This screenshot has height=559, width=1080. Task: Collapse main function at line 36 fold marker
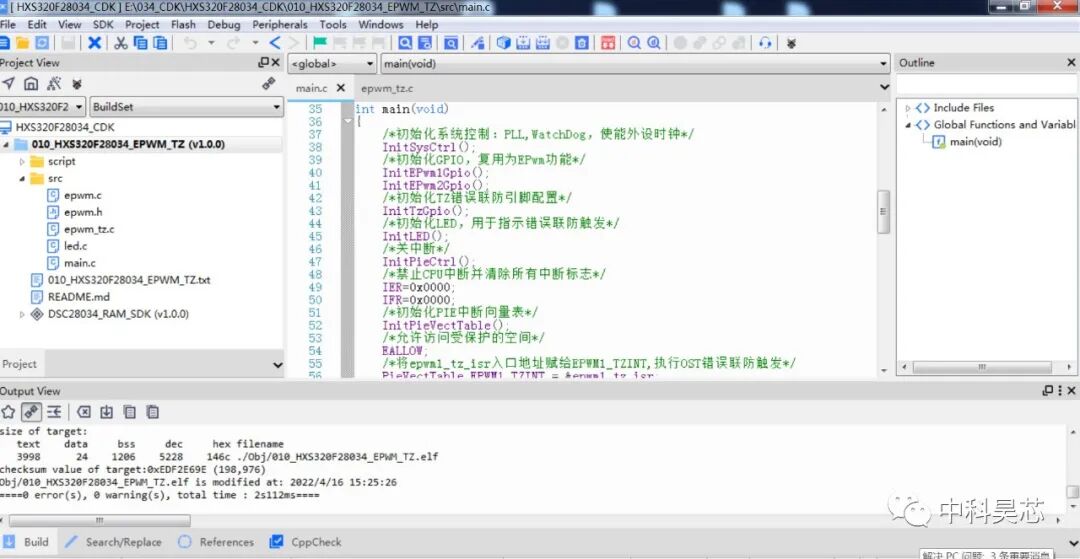point(348,121)
